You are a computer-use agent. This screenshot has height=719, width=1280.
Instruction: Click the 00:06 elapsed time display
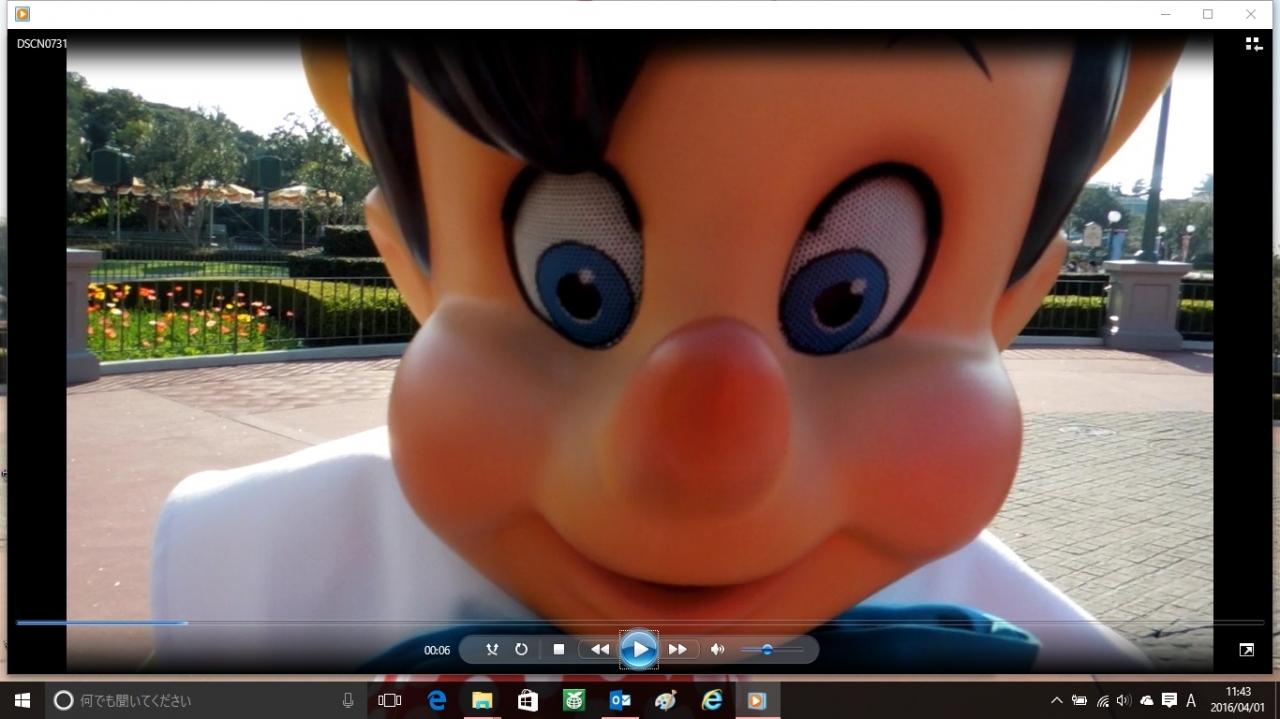pos(437,650)
